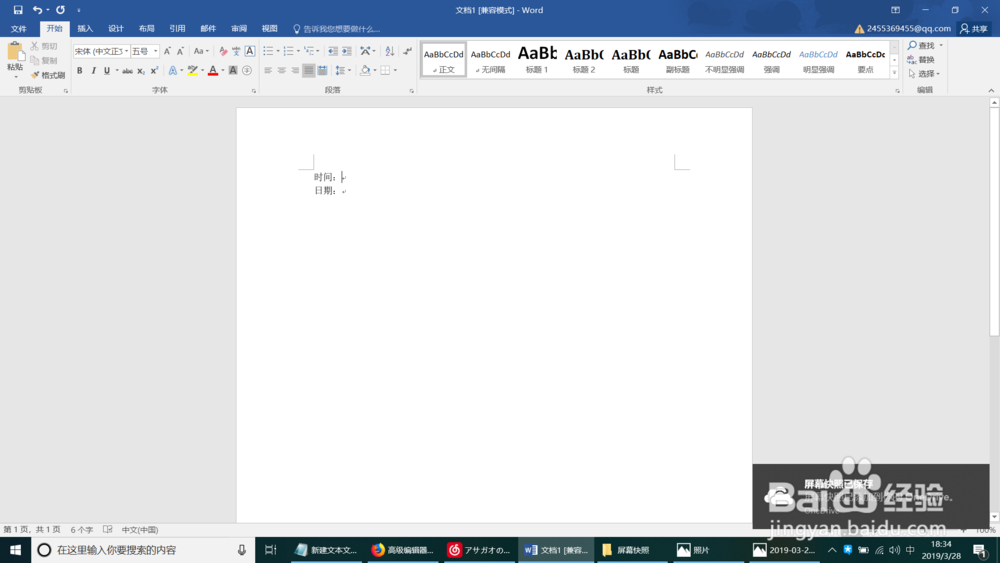Toggle bold formatting
This screenshot has width=1000, height=563.
pos(80,70)
